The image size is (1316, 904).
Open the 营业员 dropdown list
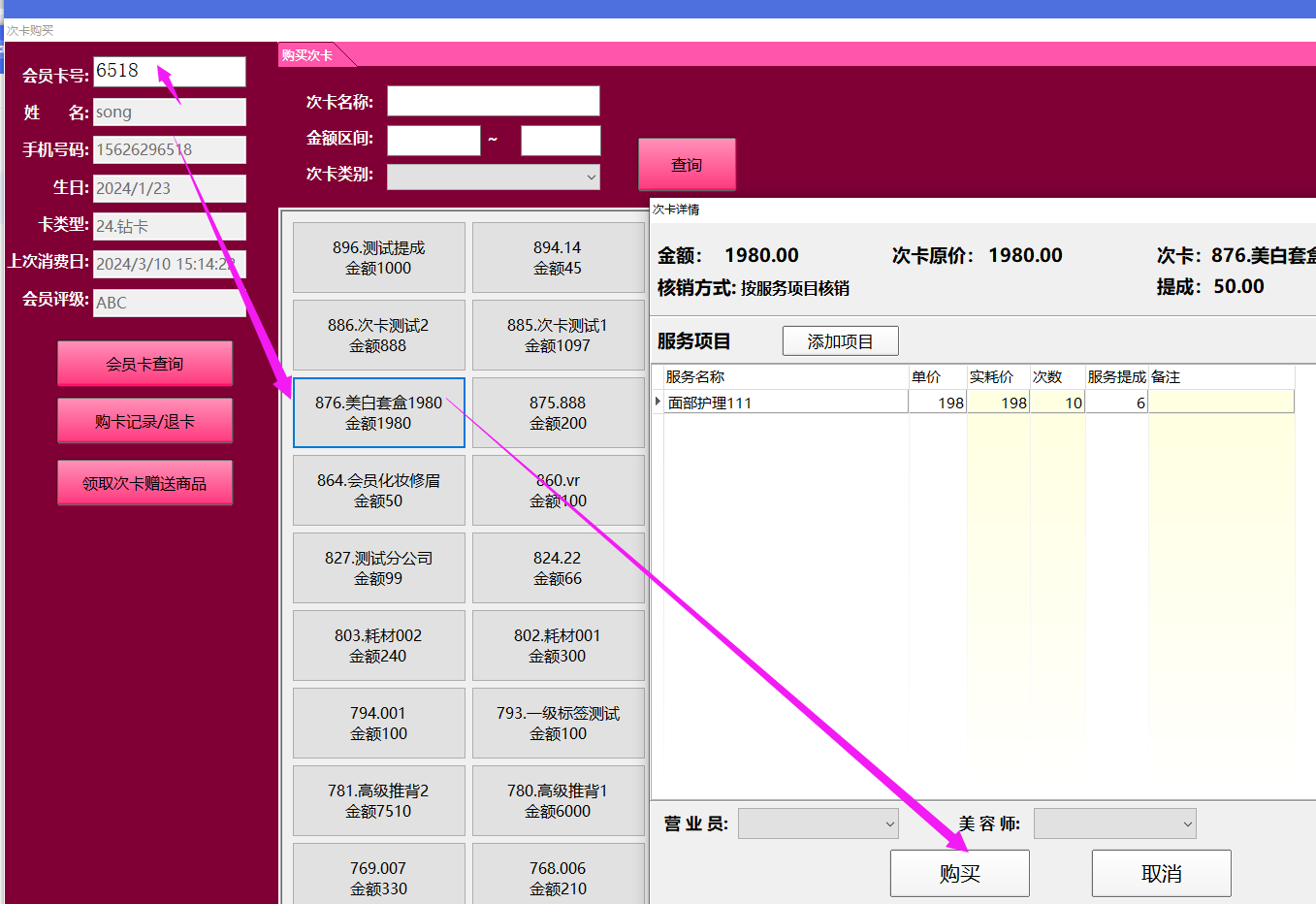818,823
